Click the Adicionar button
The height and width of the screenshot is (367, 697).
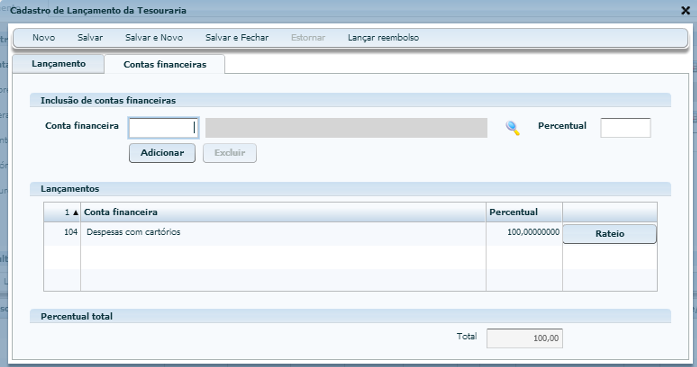pos(162,153)
